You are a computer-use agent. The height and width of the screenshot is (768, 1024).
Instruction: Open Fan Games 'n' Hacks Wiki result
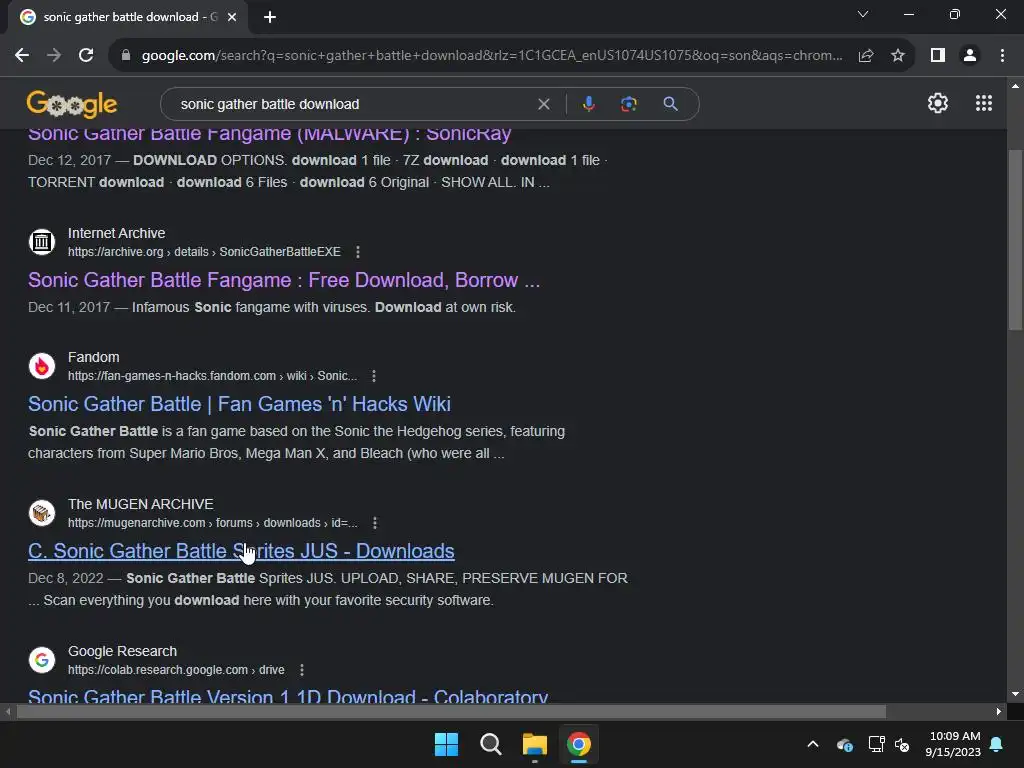tap(239, 404)
